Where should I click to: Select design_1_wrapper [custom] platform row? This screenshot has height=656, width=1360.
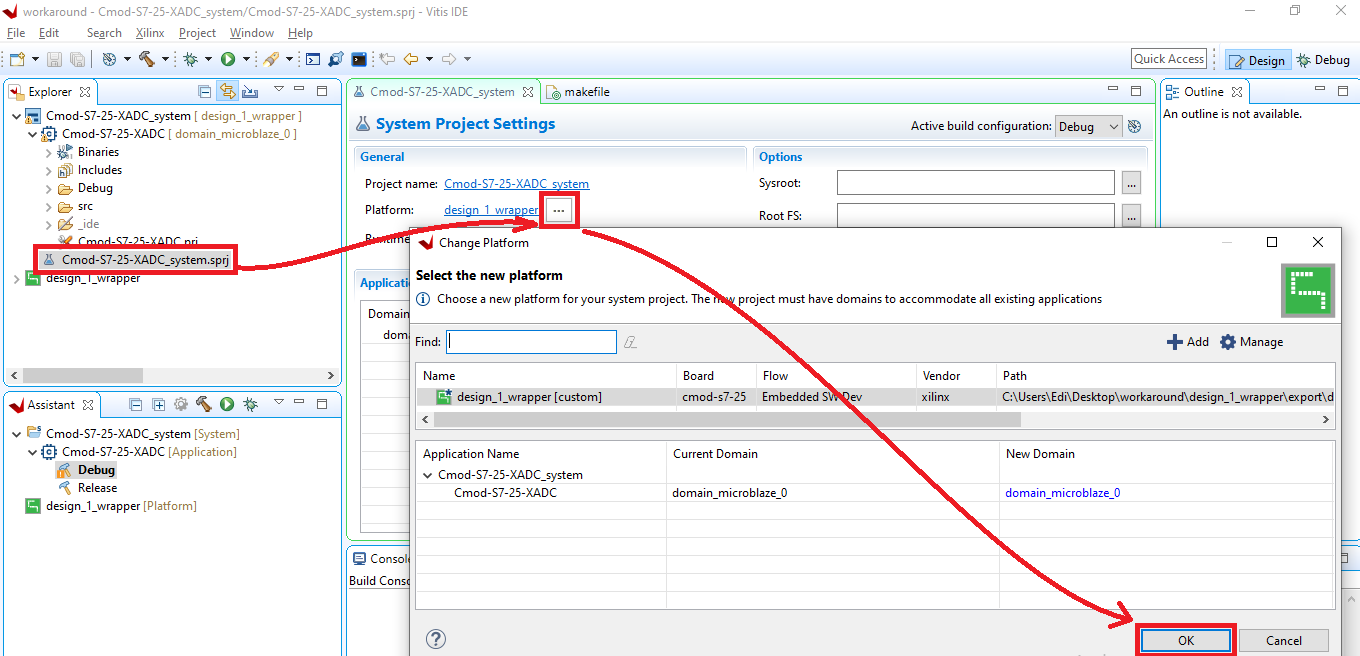click(x=875, y=397)
